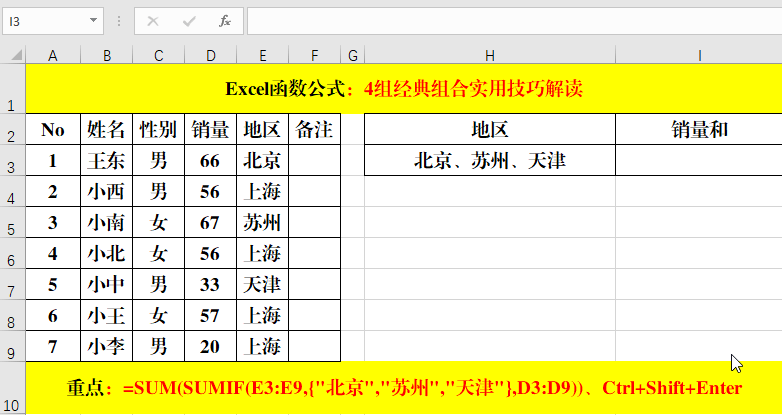Click the sales value '66'

click(x=210, y=160)
